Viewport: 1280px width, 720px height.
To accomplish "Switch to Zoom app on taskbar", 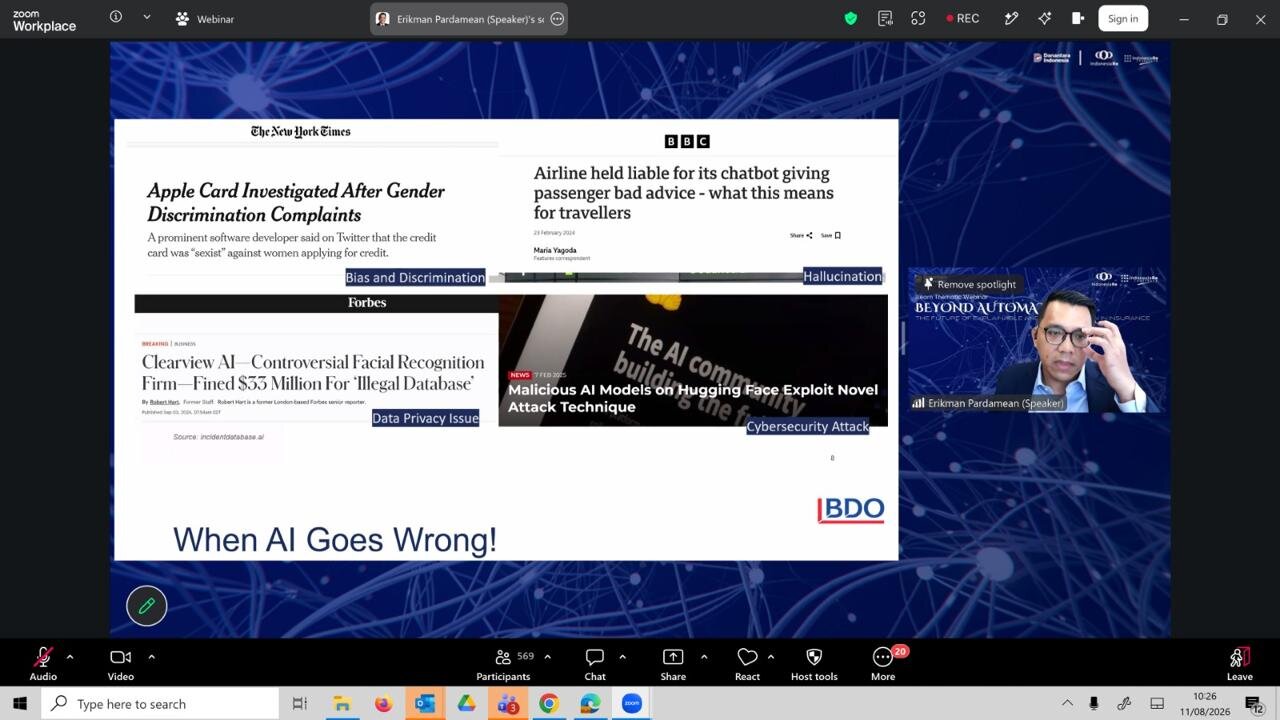I will coord(632,704).
